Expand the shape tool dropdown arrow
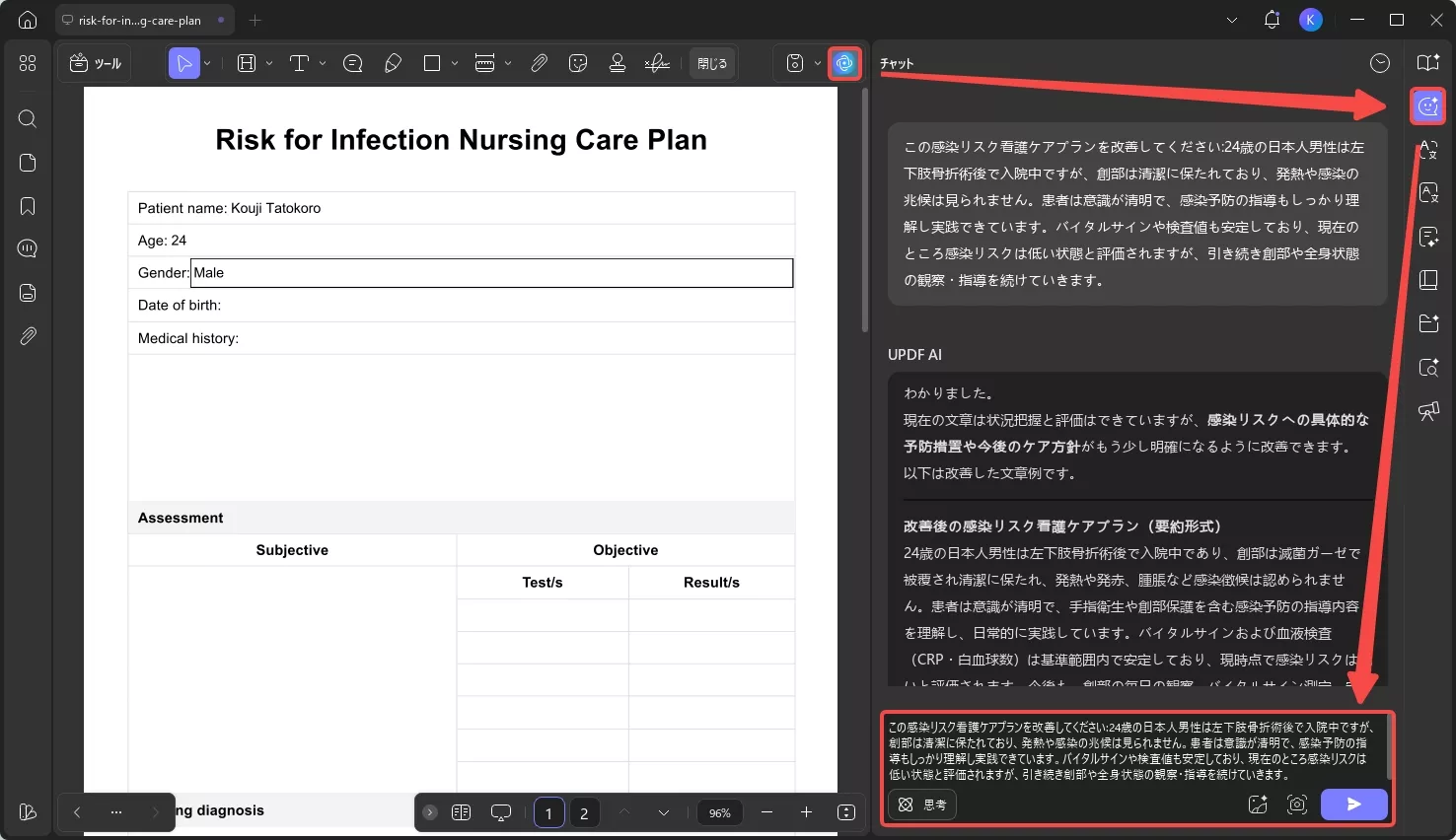This screenshot has width=1456, height=840. (455, 63)
